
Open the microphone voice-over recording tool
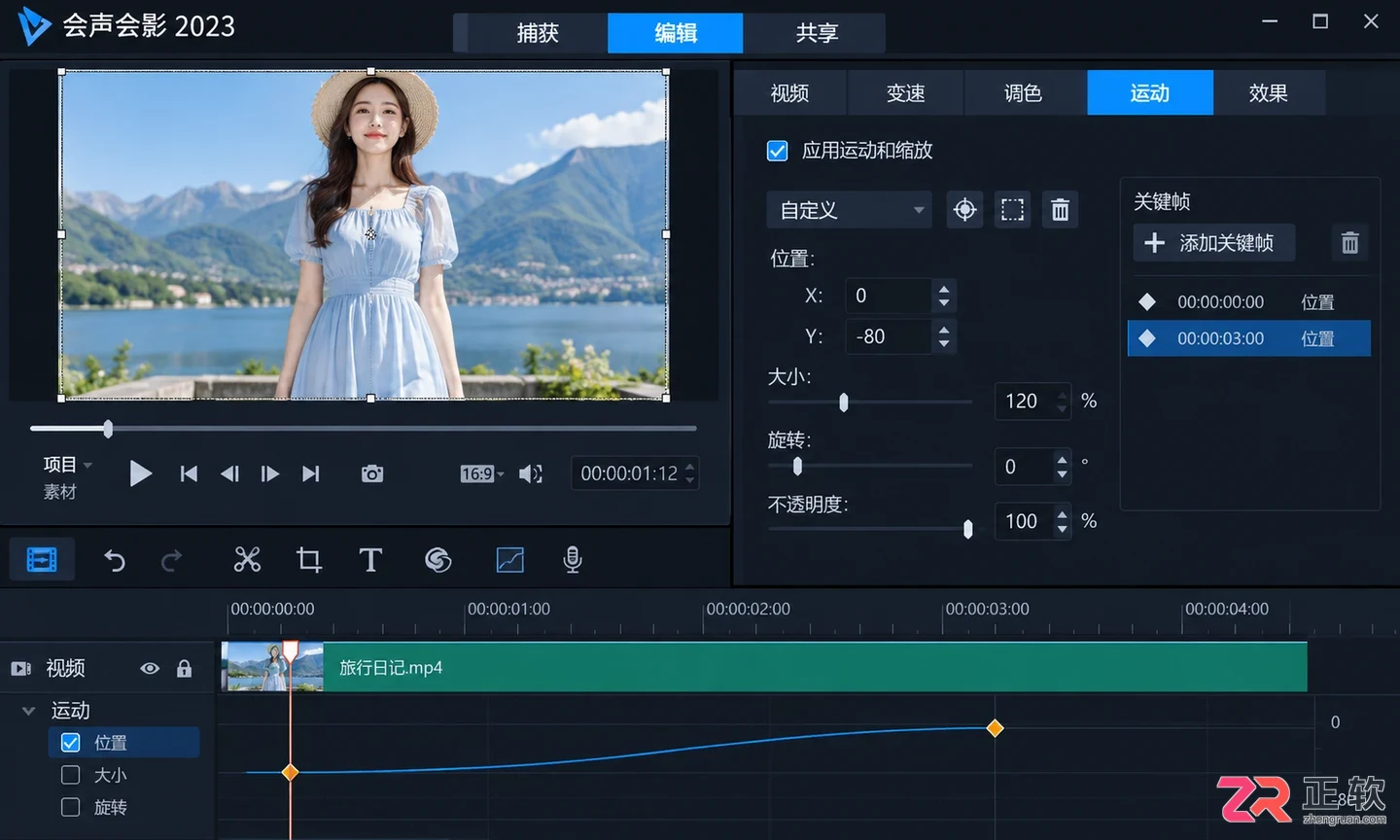pos(573,559)
